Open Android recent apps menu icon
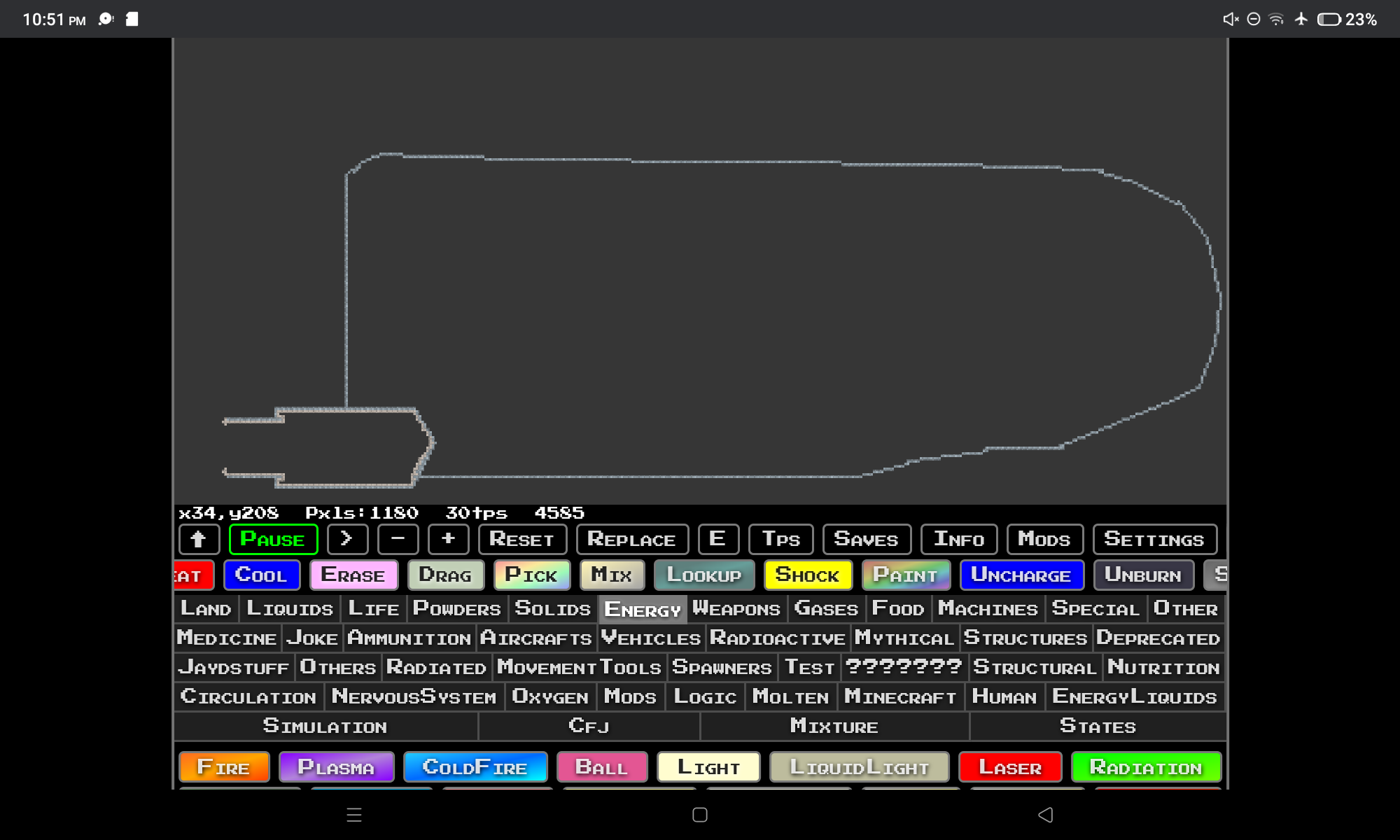The height and width of the screenshot is (840, 1400). point(354,815)
